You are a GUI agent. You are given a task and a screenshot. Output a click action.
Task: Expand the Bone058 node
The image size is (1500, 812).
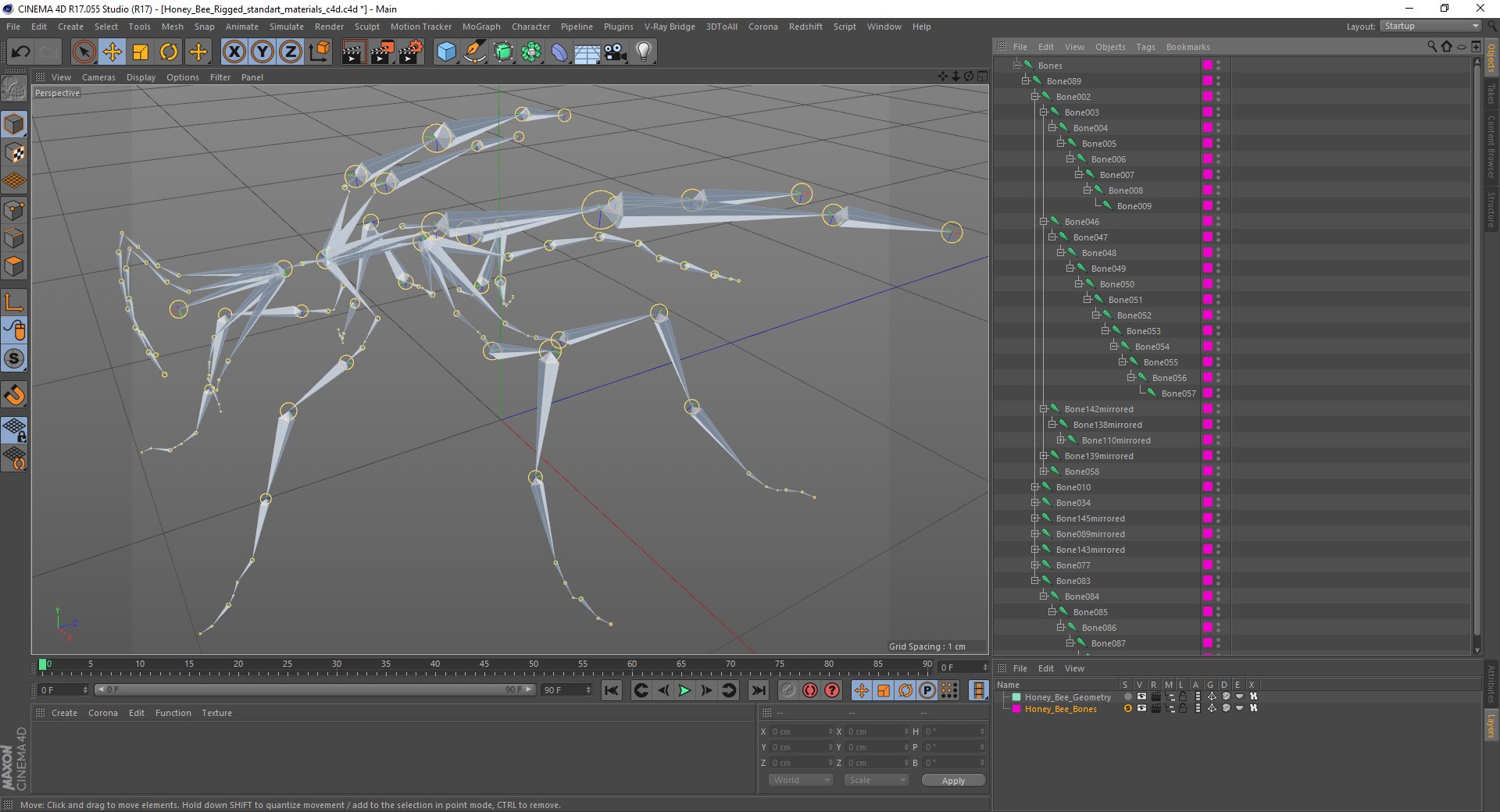[x=1043, y=471]
